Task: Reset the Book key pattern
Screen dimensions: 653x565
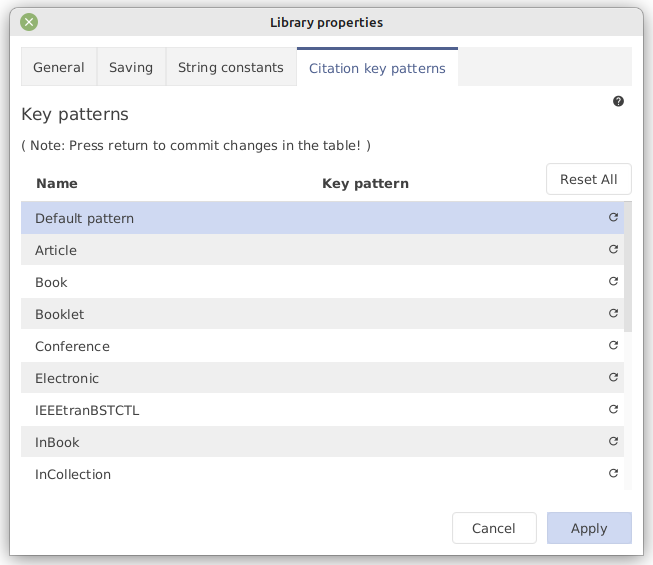Action: (614, 281)
